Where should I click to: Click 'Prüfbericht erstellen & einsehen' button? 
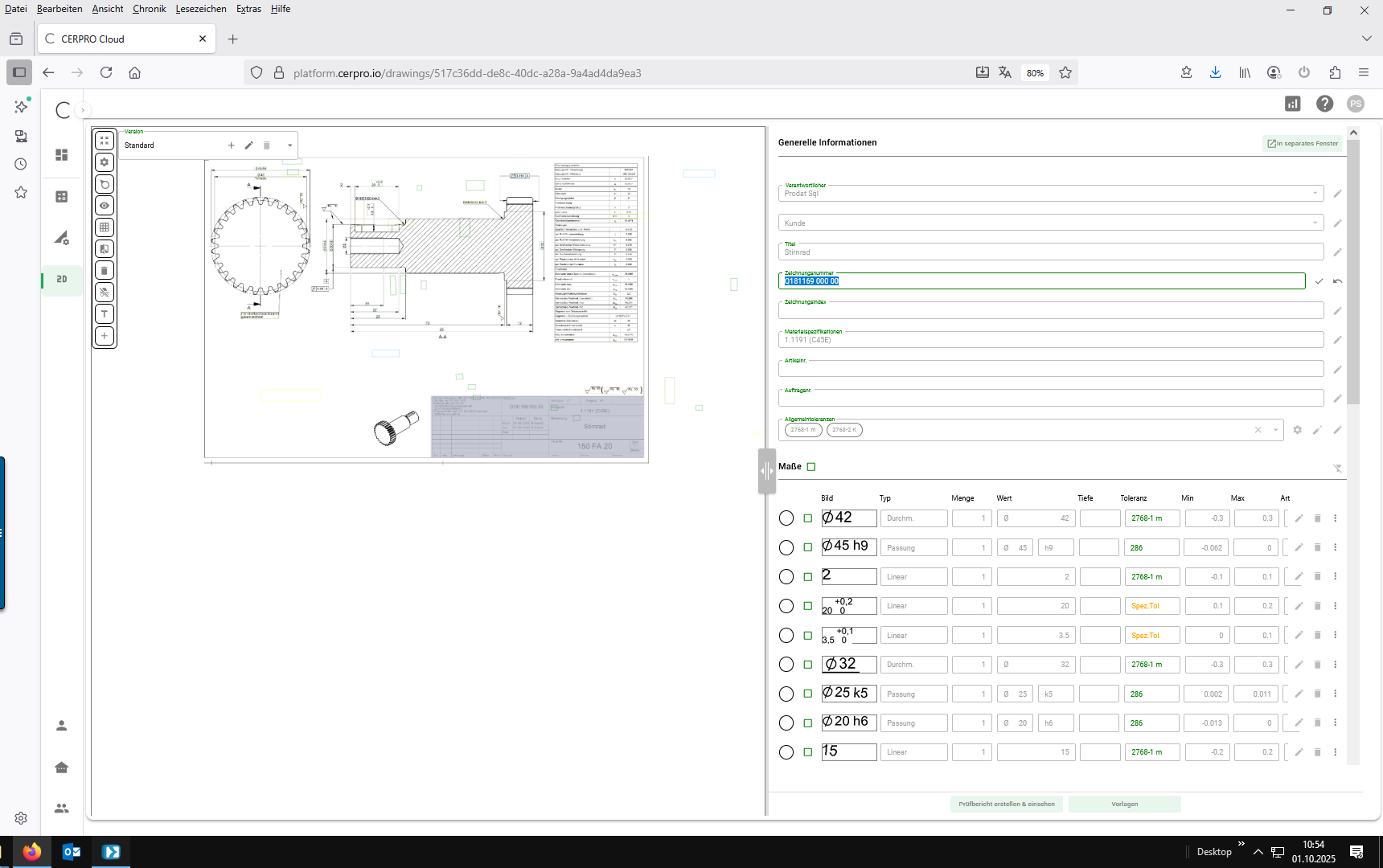click(1006, 804)
